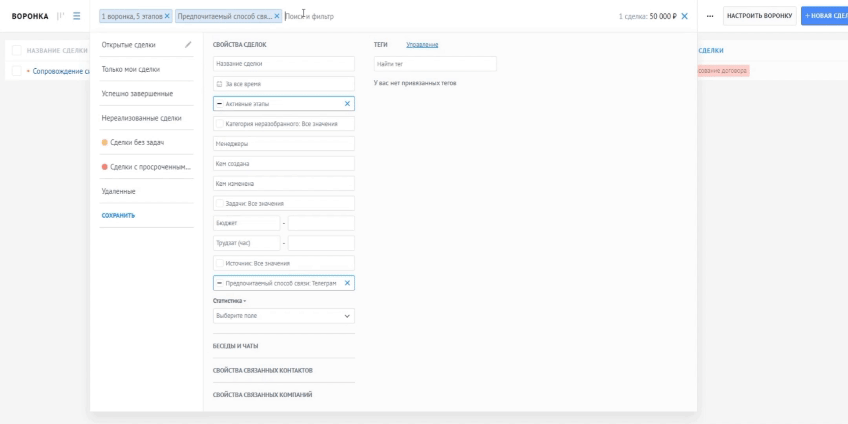Focus the 'Трудзат (час)' minimum input
Screen dimensions: 848x424
pyautogui.click(x=247, y=243)
